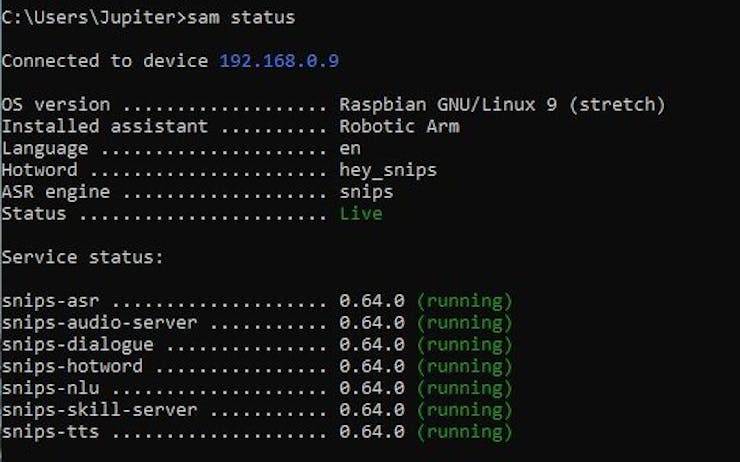Click the 192.168.0.9 device IP address

279,61
